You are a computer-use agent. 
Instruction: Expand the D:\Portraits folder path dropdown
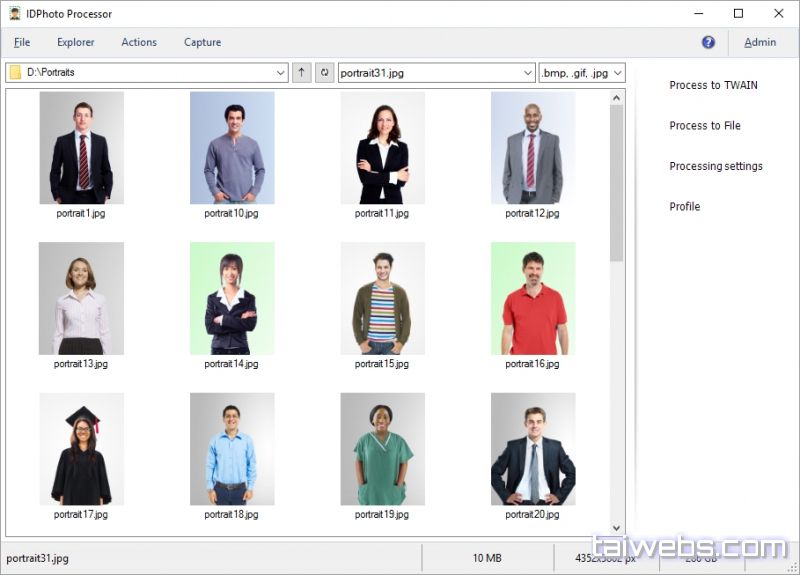pyautogui.click(x=280, y=73)
